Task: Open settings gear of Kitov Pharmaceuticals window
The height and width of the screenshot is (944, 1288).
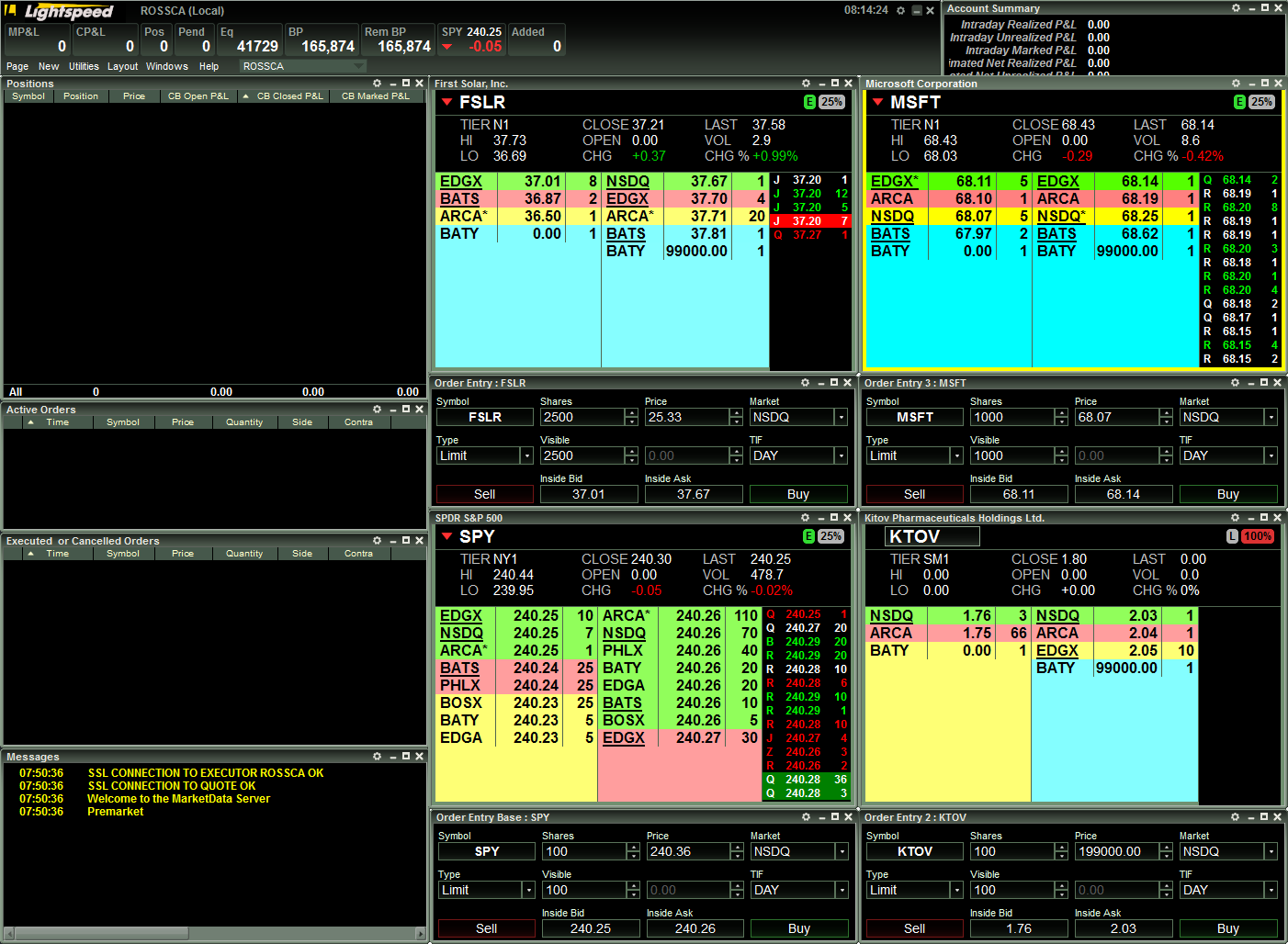Action: coord(1235,518)
